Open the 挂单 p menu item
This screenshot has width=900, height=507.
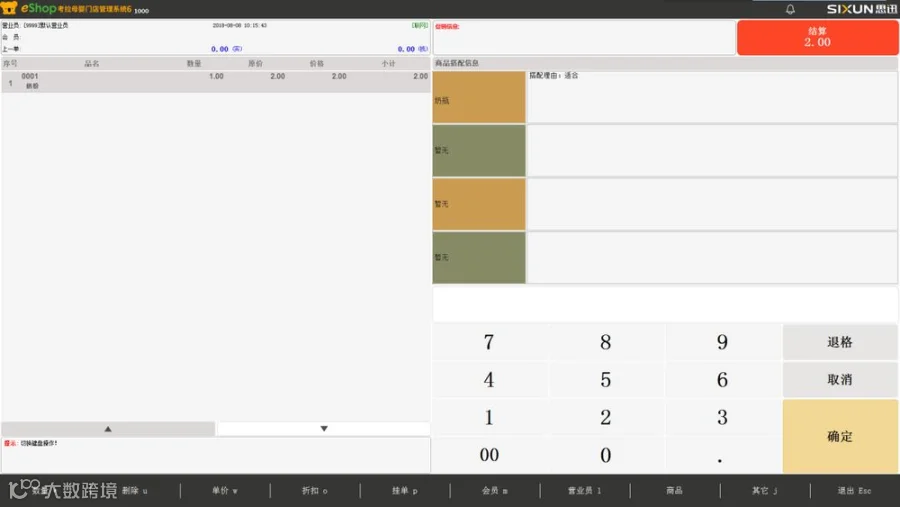[x=405, y=491]
